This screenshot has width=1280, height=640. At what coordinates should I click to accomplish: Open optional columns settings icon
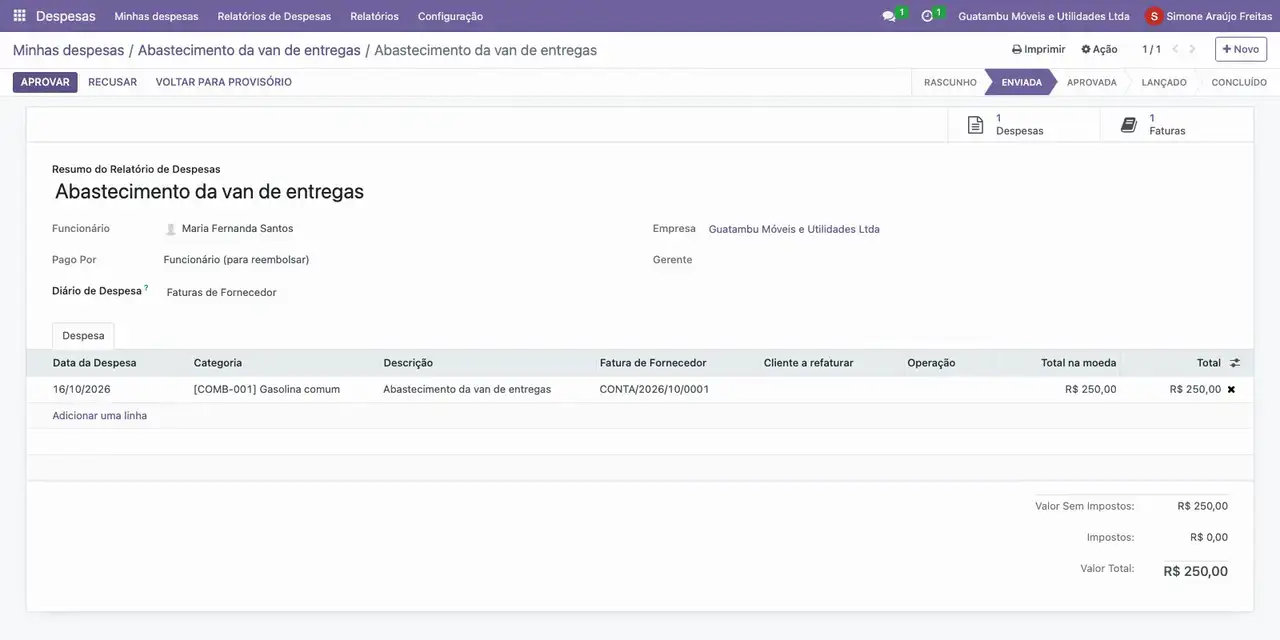coord(1235,363)
